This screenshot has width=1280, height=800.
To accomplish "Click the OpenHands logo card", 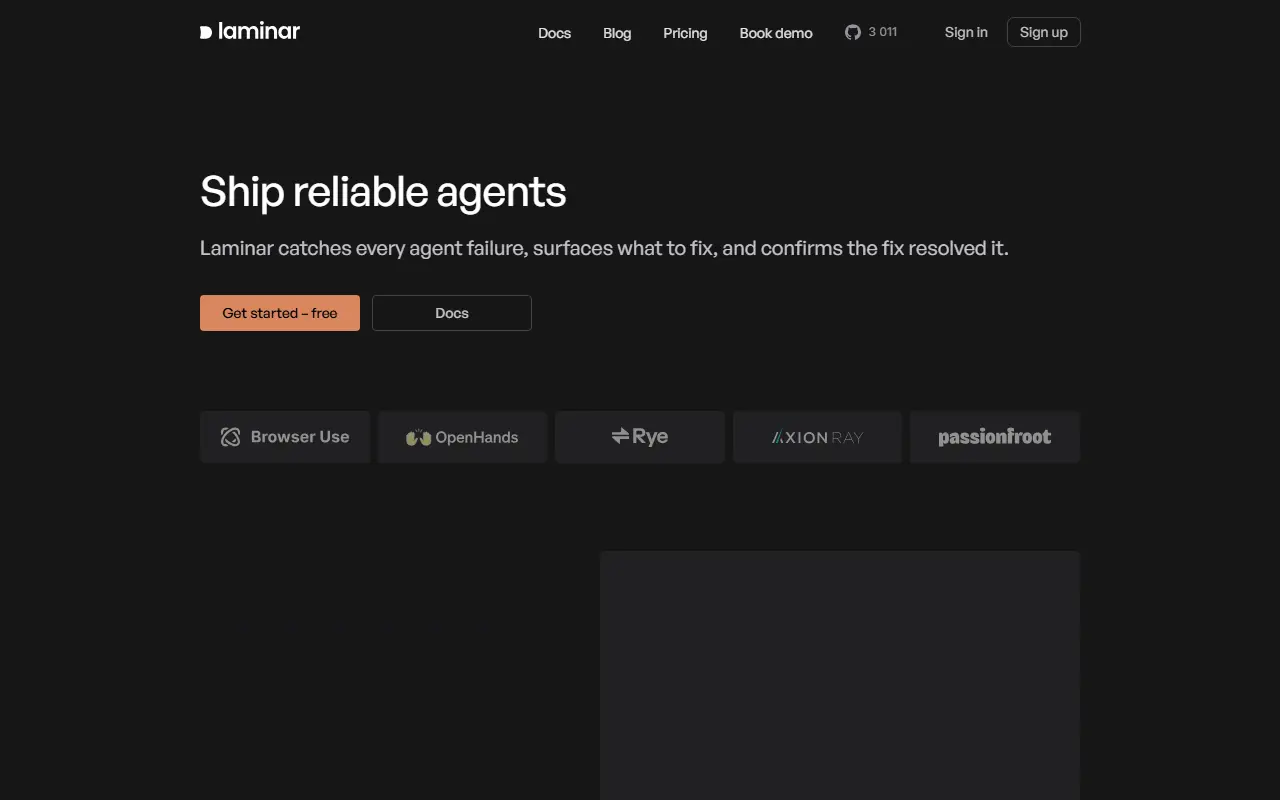I will tap(462, 437).
